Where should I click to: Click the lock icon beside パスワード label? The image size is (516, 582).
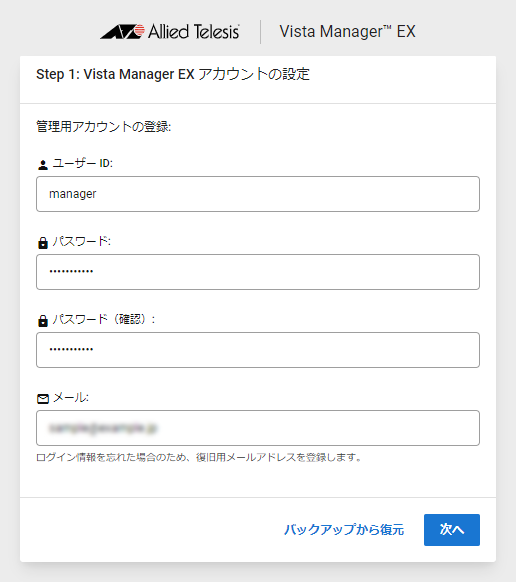pyautogui.click(x=43, y=243)
